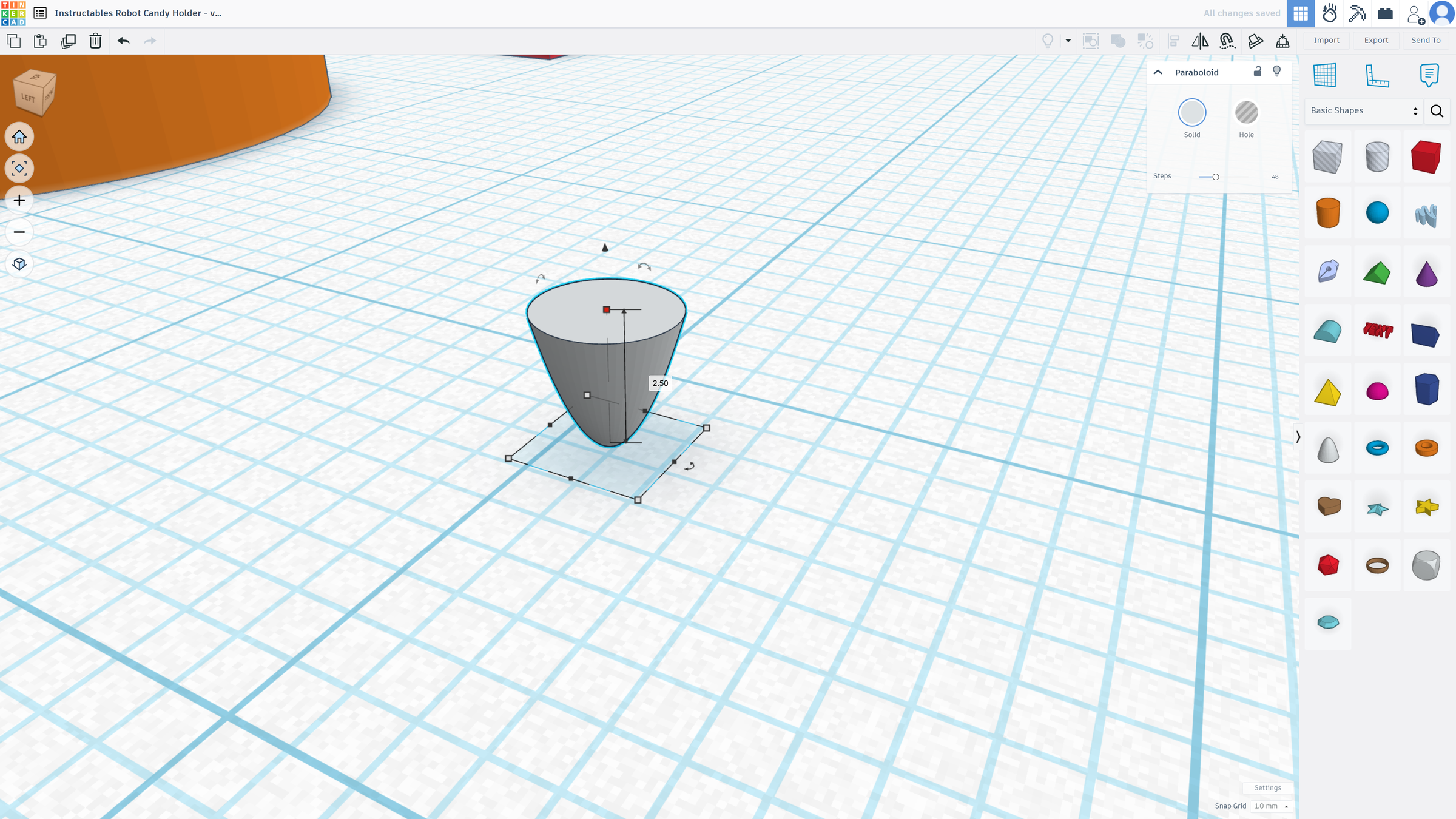Click the Align tool icon

pyautogui.click(x=1173, y=41)
